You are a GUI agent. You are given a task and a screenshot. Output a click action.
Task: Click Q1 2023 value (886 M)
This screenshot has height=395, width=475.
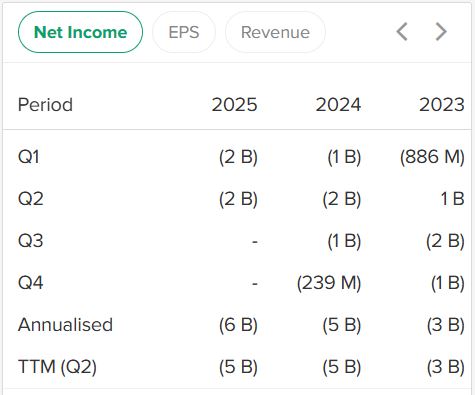(x=432, y=157)
